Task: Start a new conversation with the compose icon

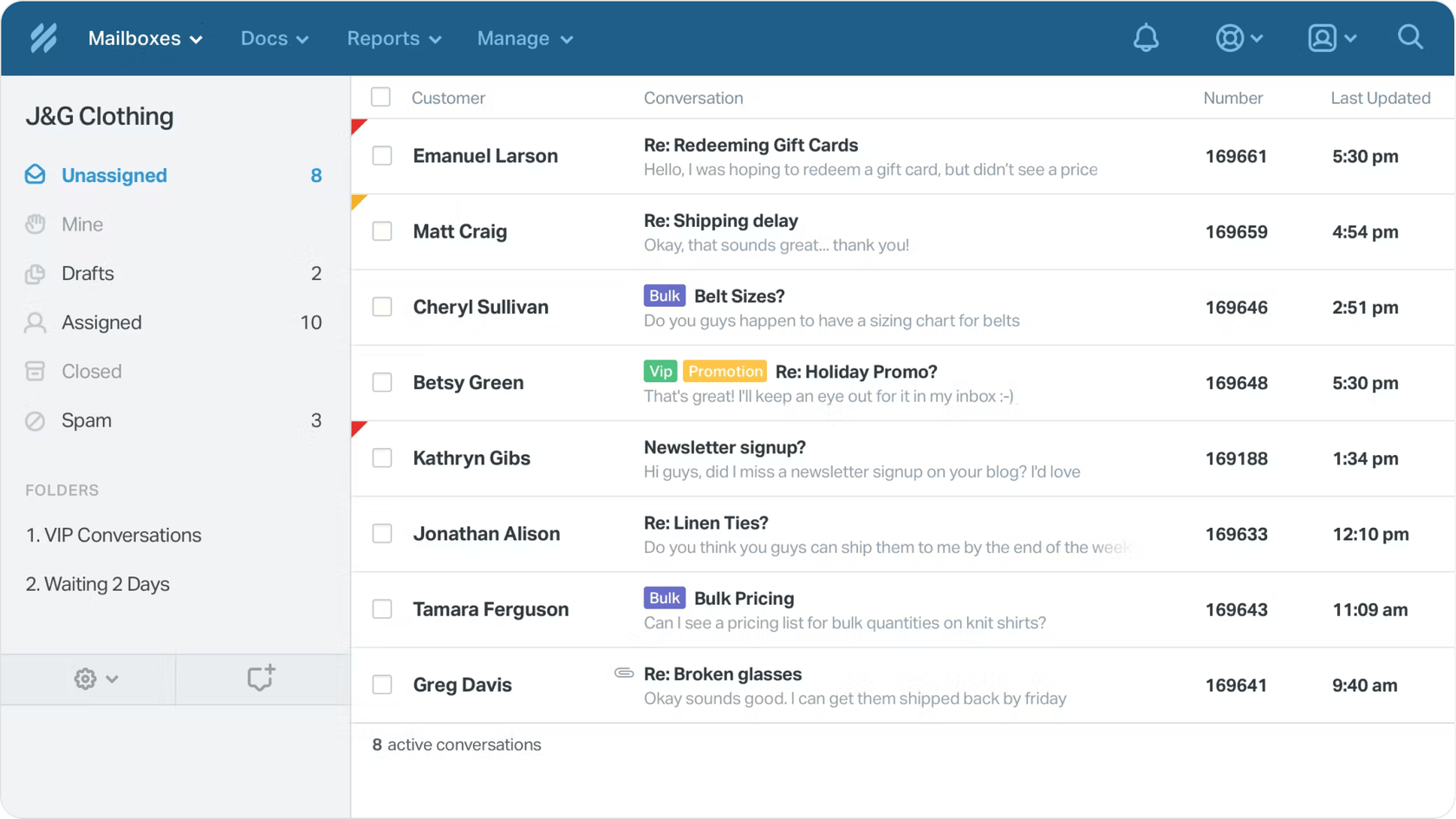Action: 261,679
